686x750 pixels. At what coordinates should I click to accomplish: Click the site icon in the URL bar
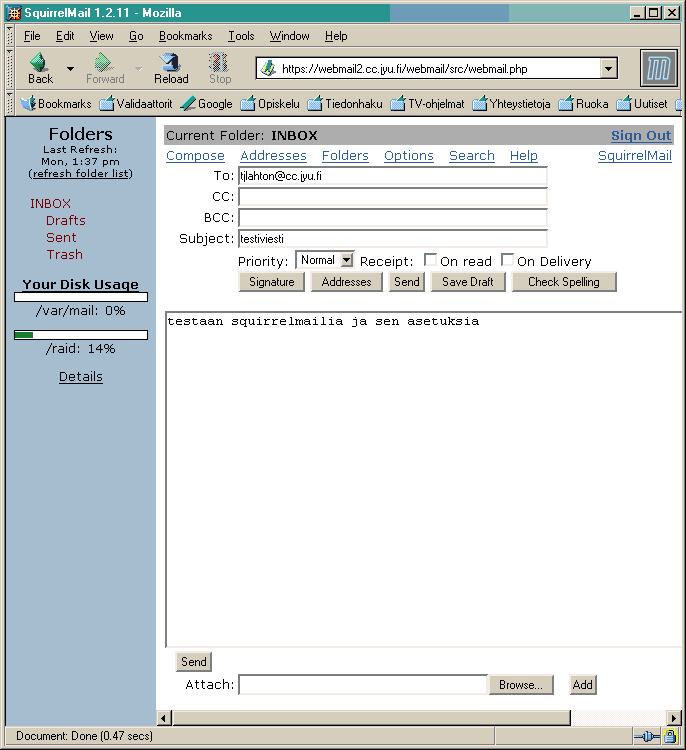(268, 68)
